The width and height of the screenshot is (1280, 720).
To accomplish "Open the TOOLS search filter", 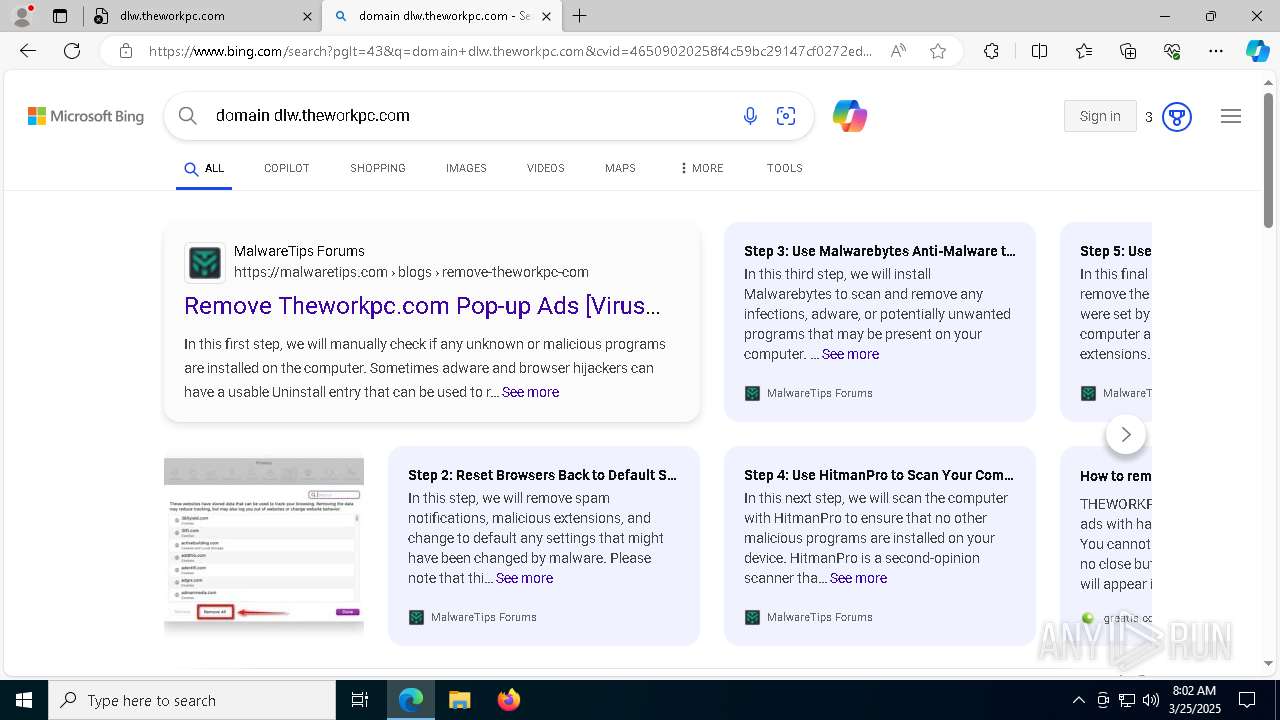I will pyautogui.click(x=785, y=168).
